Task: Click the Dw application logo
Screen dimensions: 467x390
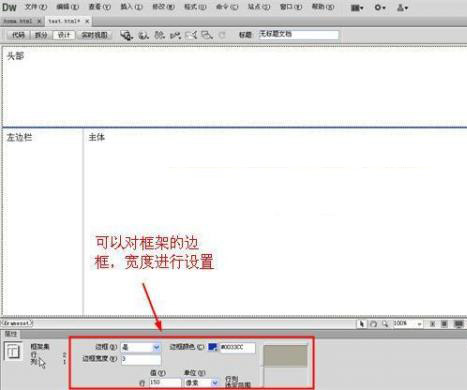Action: click(9, 7)
